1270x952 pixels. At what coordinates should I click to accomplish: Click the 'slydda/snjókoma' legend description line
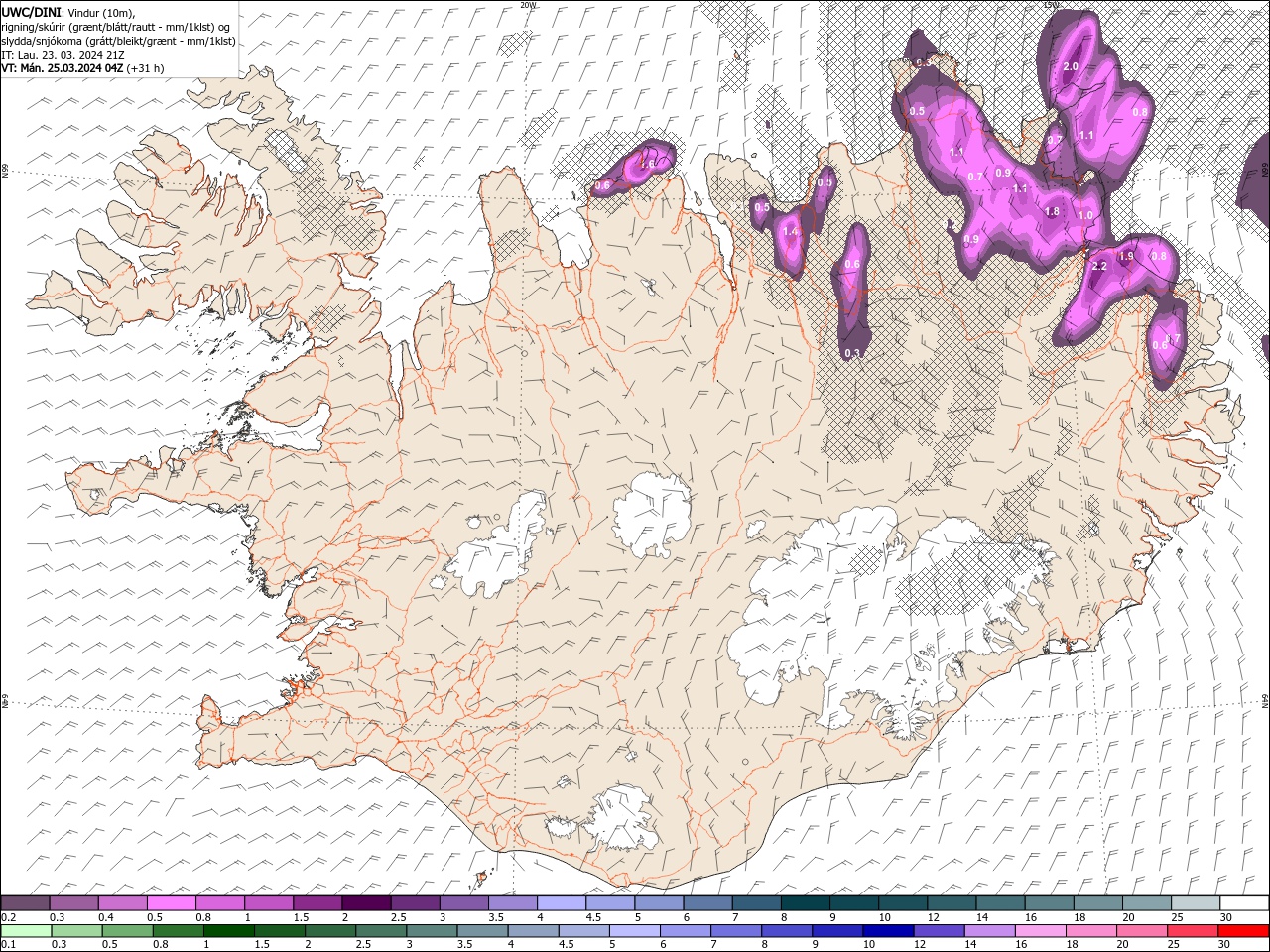(x=119, y=41)
